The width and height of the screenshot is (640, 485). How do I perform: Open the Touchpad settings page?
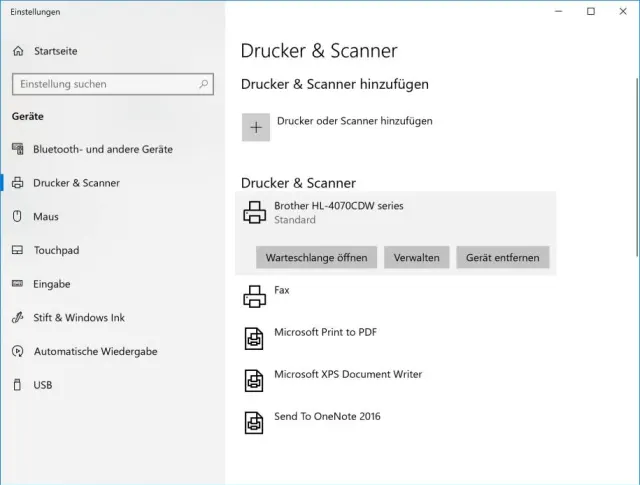(55, 250)
